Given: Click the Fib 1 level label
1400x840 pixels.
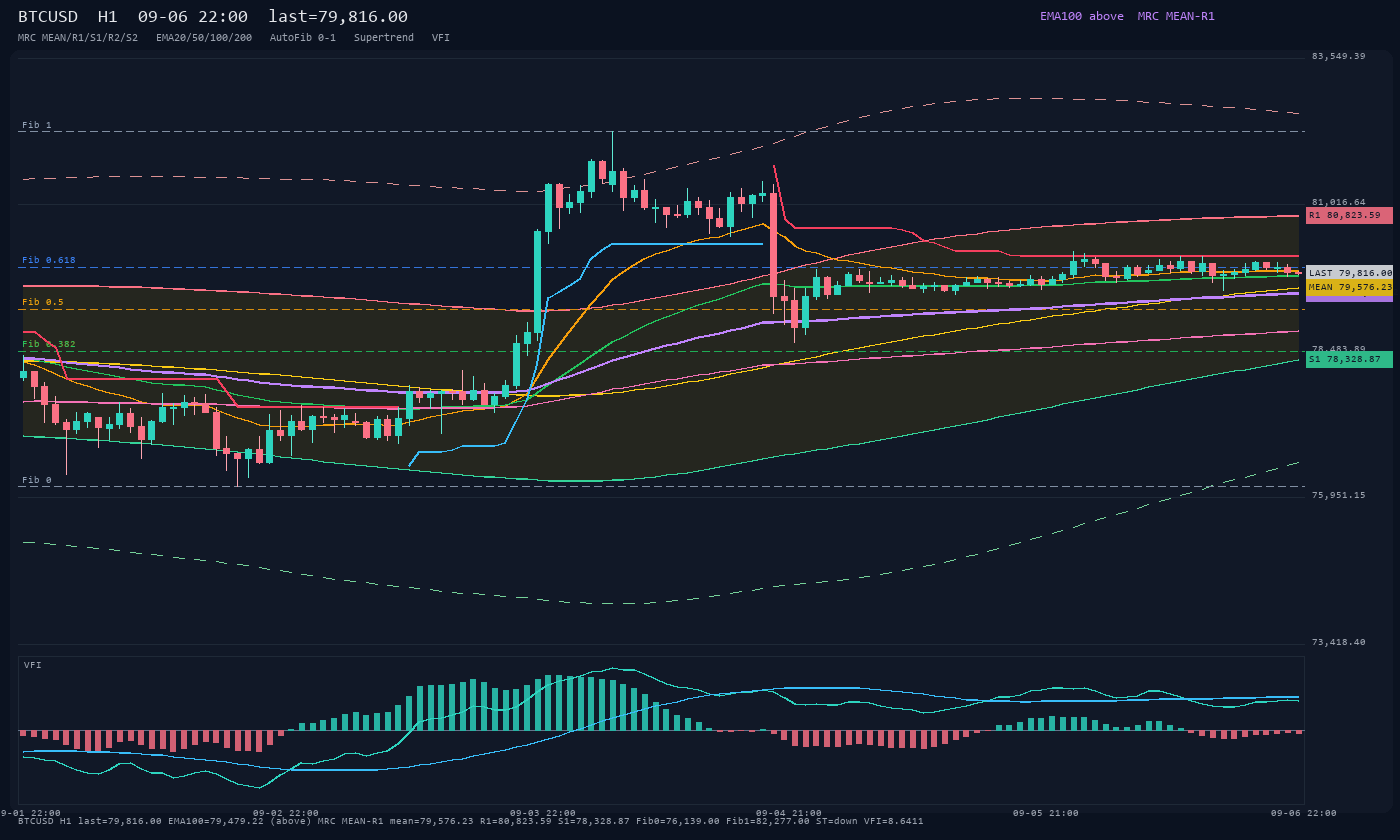Looking at the screenshot, I should click(x=37, y=125).
